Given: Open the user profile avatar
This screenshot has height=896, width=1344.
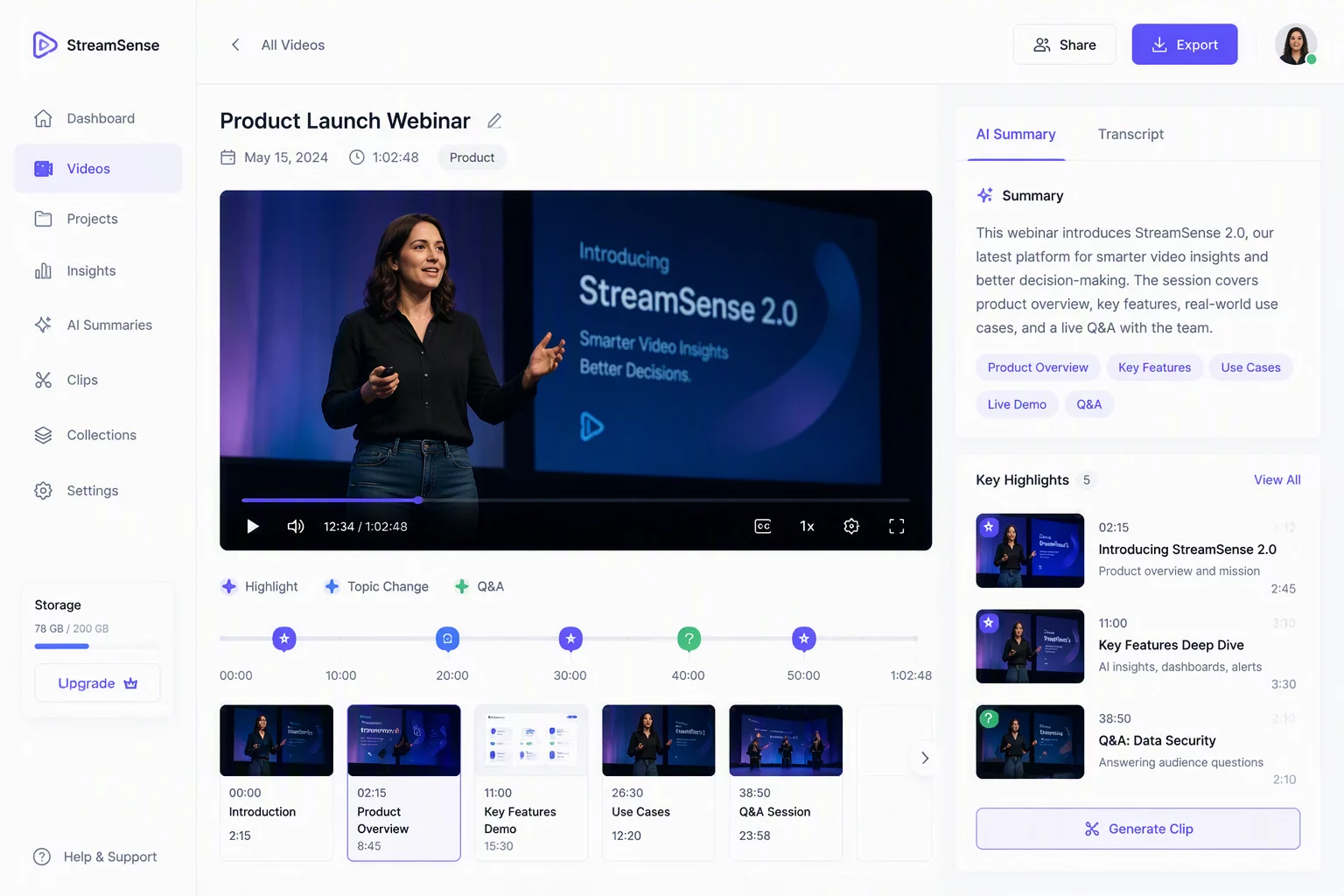Looking at the screenshot, I should click(1296, 45).
